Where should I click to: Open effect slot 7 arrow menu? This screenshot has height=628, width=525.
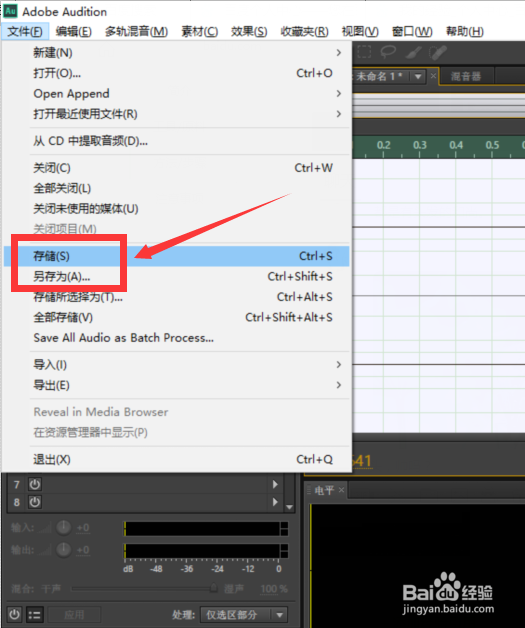tap(275, 484)
